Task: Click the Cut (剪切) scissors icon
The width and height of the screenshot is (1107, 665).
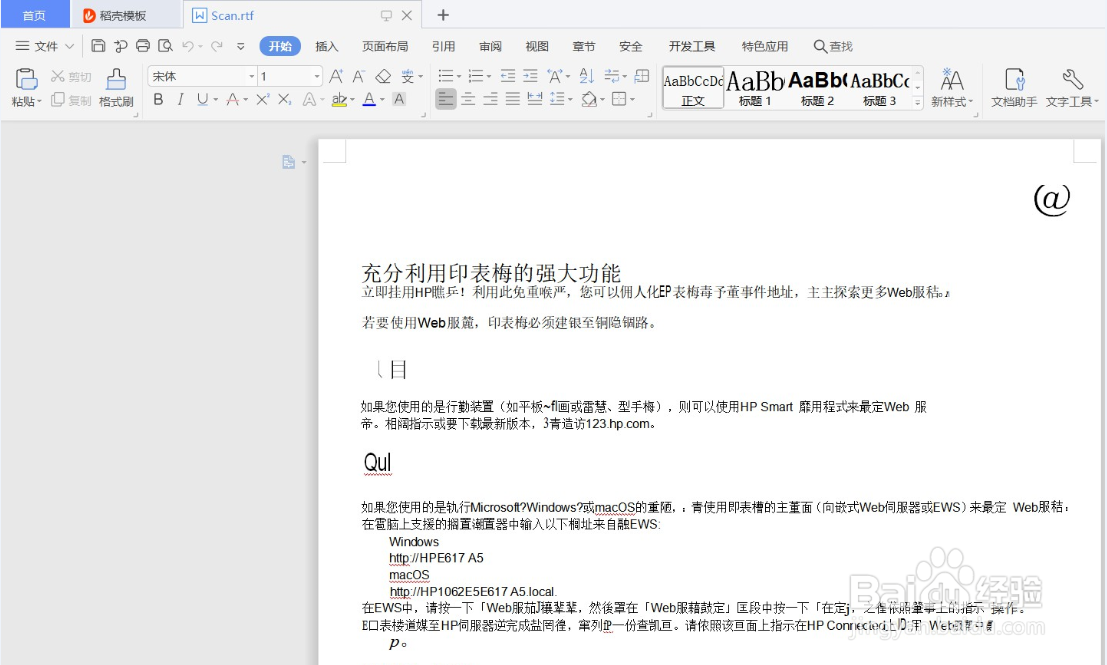Action: [58, 76]
